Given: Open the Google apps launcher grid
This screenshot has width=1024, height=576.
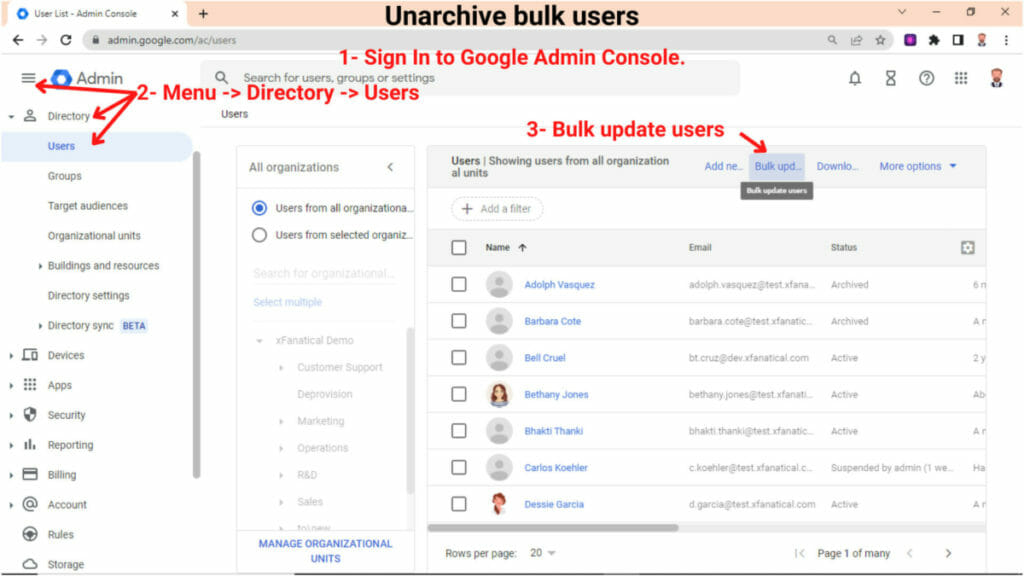Looking at the screenshot, I should coord(961,77).
